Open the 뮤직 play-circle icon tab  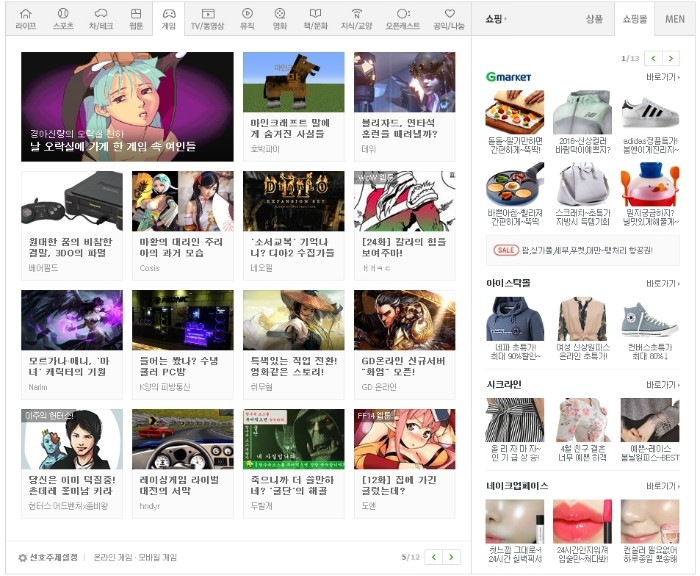pyautogui.click(x=247, y=19)
